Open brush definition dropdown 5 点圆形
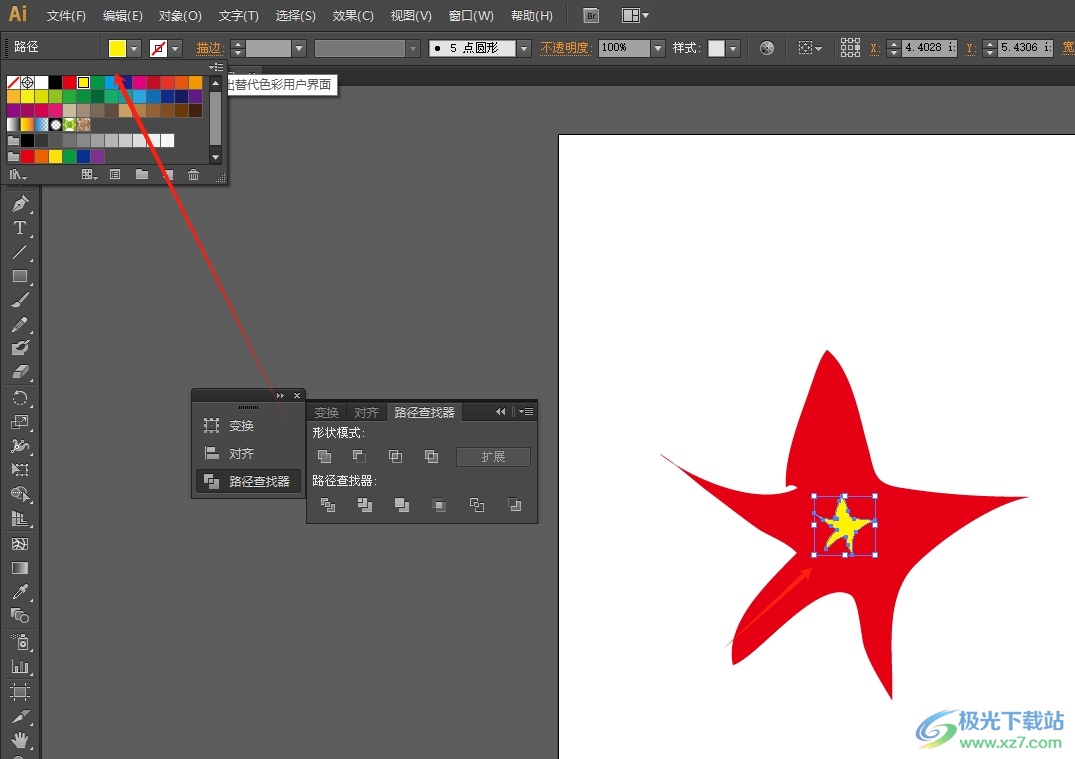Viewport: 1075px width, 759px height. (524, 49)
